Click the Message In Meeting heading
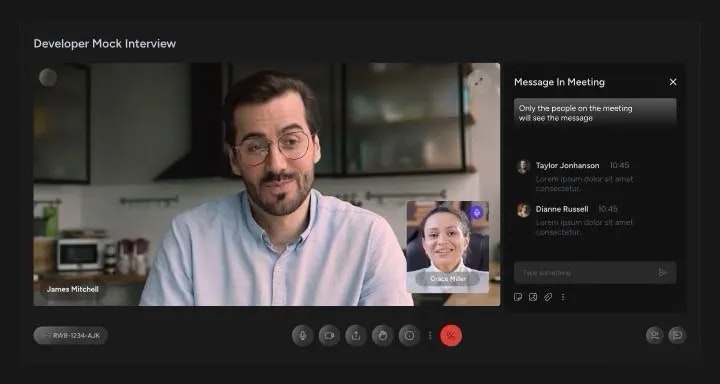Image resolution: width=720 pixels, height=384 pixels. coord(559,82)
